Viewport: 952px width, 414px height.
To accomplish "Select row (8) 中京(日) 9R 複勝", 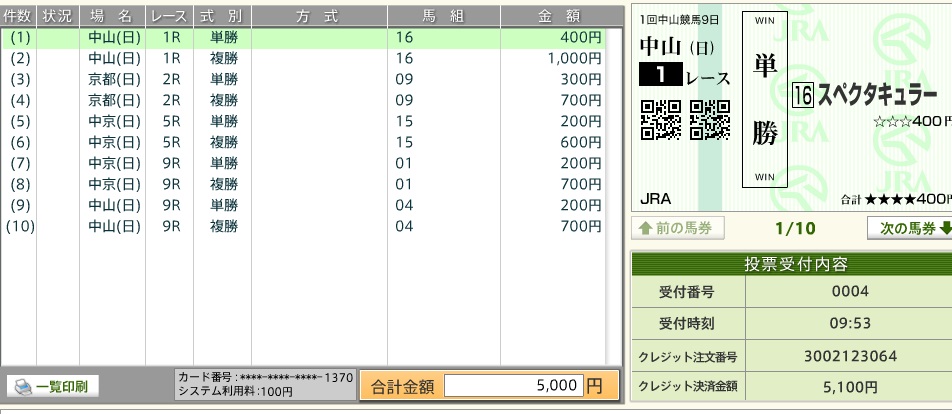I will (x=303, y=184).
